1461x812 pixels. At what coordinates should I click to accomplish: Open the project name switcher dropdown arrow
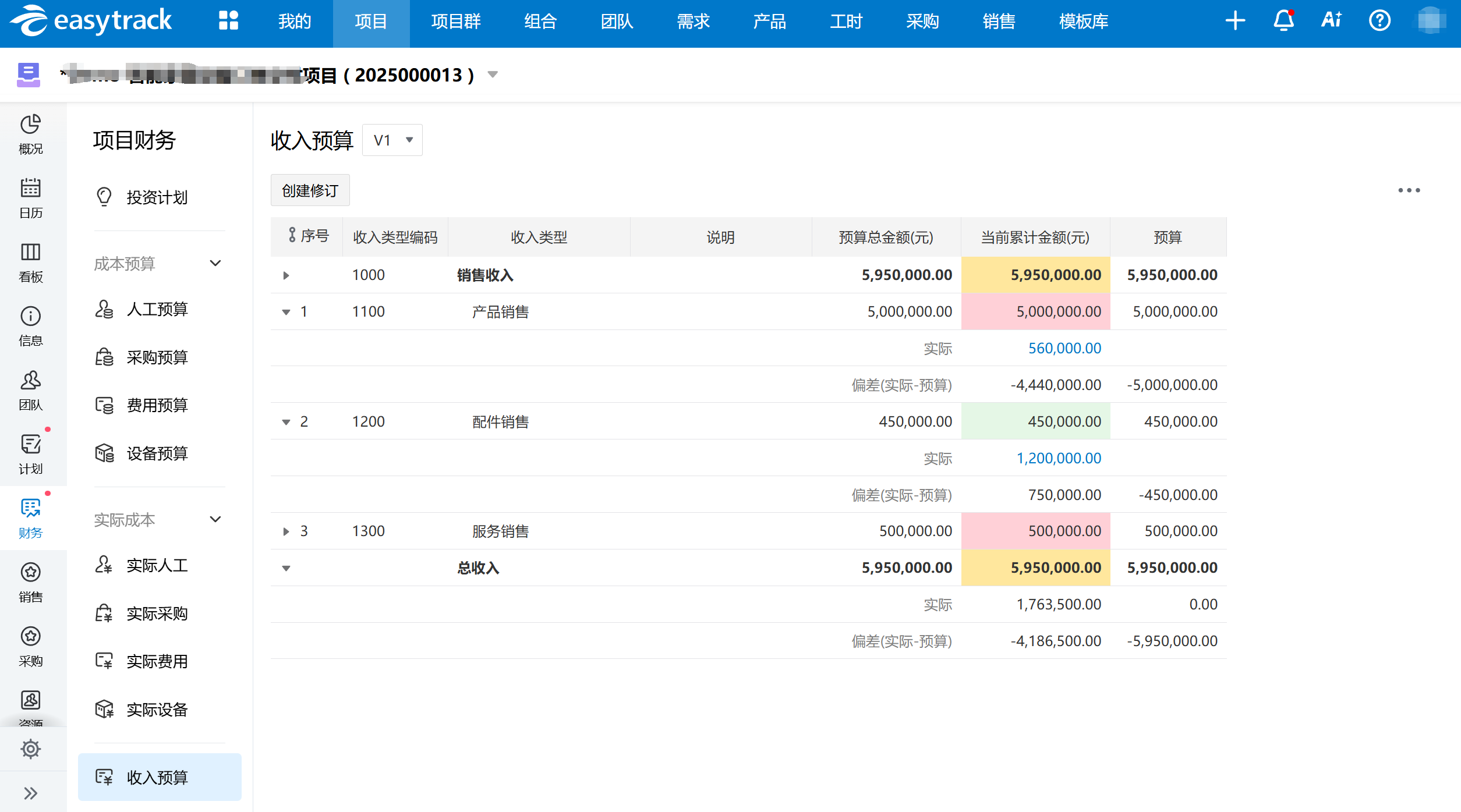click(493, 75)
